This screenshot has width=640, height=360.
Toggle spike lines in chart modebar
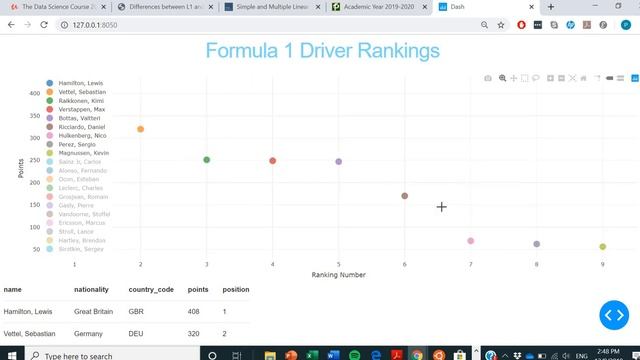(x=598, y=78)
